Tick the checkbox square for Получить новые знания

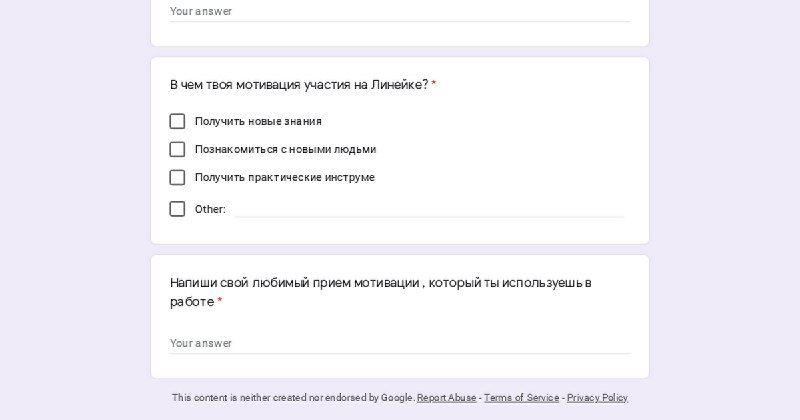point(177,121)
